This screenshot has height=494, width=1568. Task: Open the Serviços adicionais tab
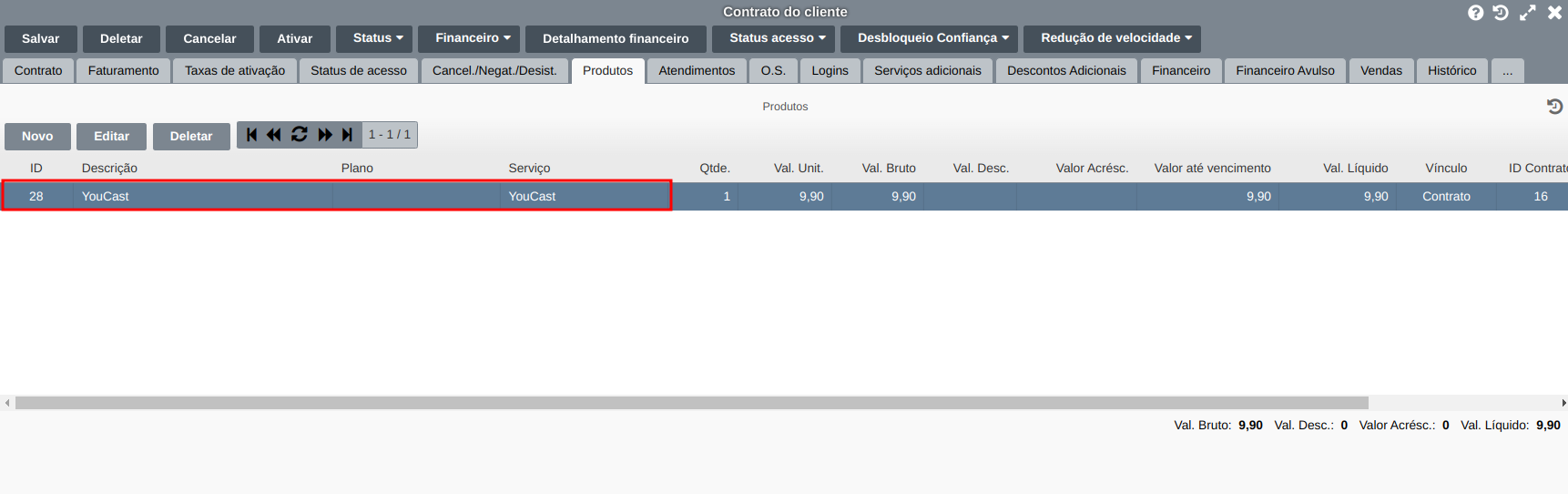[x=928, y=71]
